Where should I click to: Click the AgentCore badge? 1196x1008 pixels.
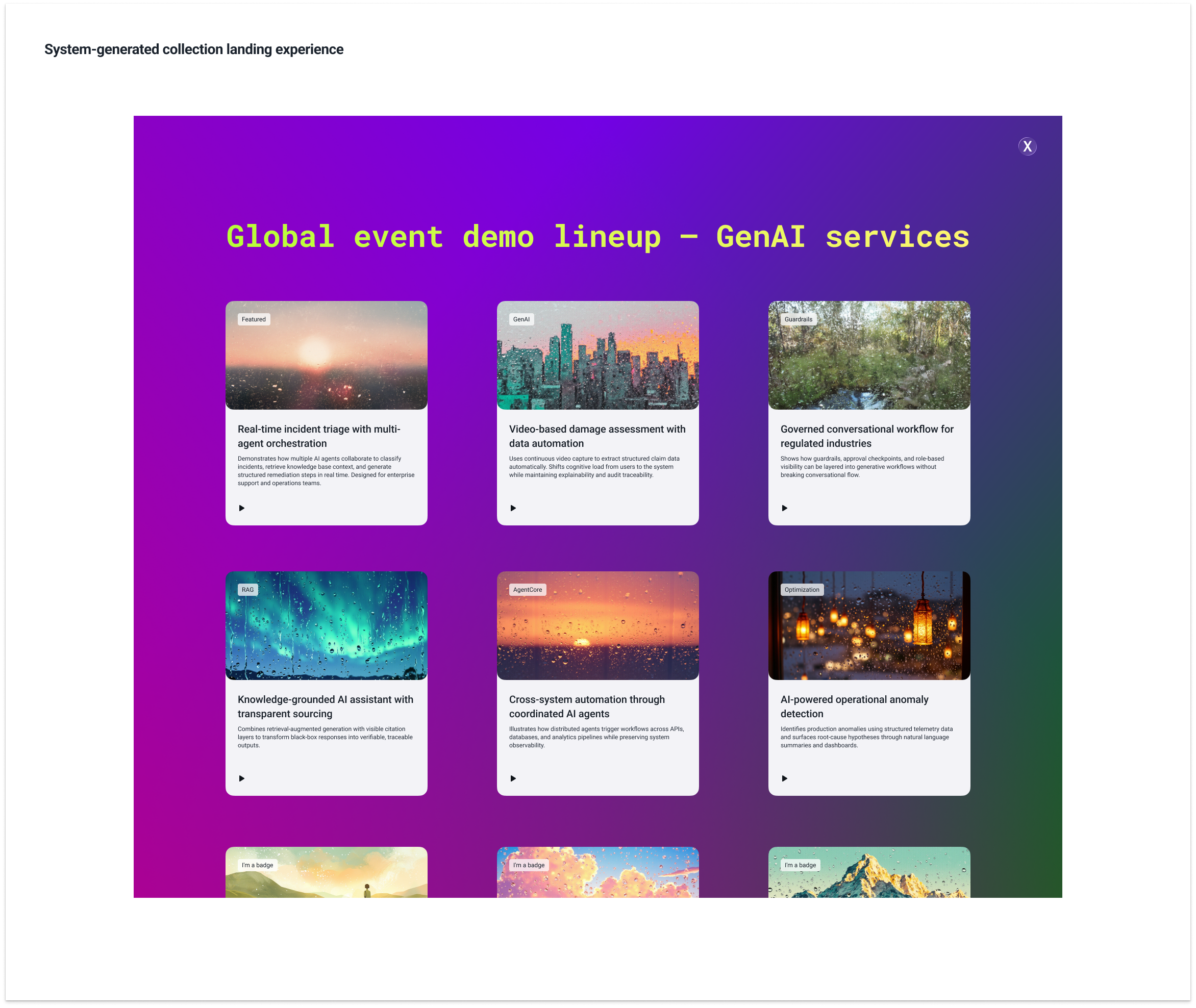pos(527,590)
